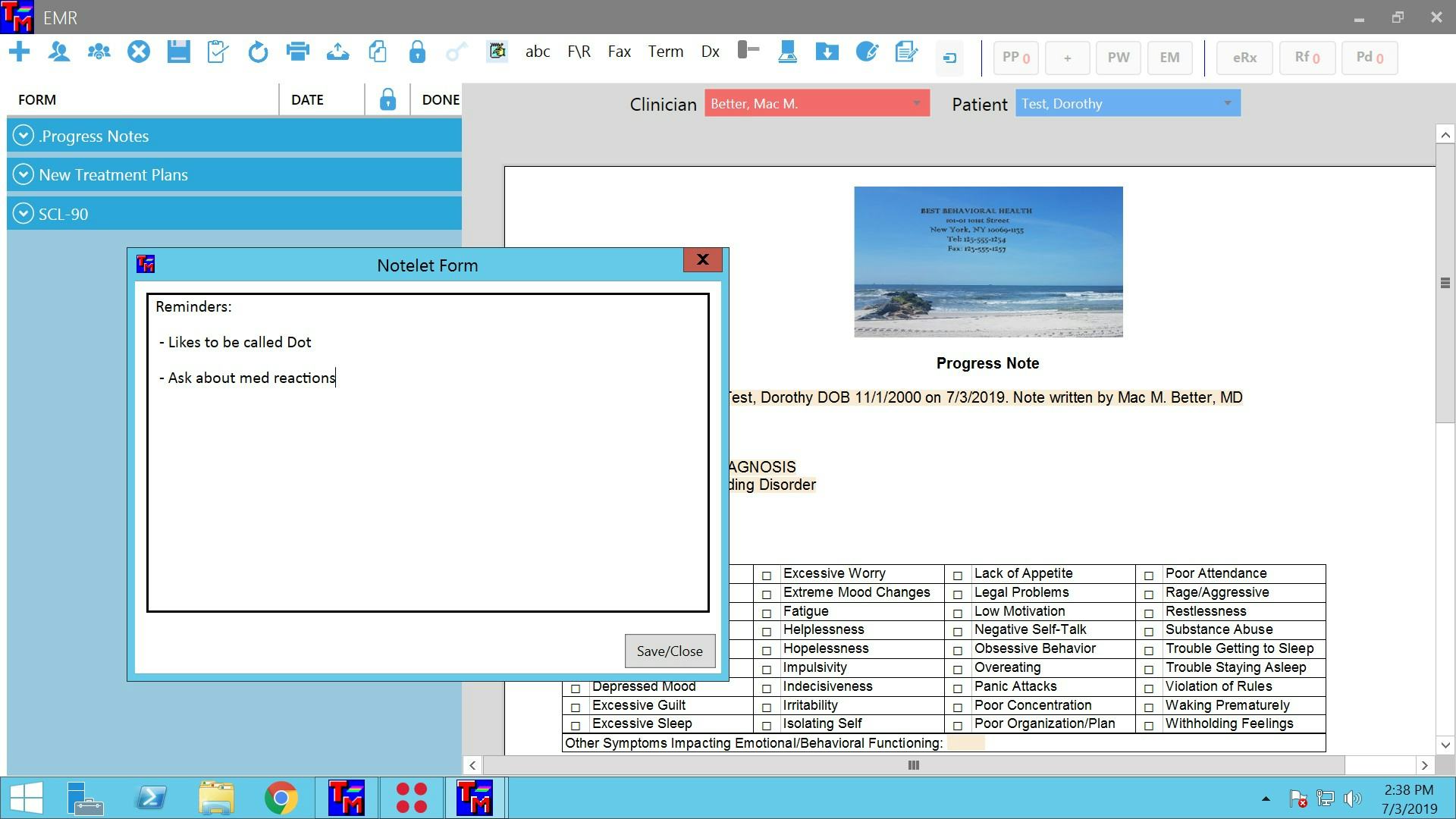1456x819 pixels.
Task: Tick the Panic Attacks checkbox
Action: [x=958, y=689]
